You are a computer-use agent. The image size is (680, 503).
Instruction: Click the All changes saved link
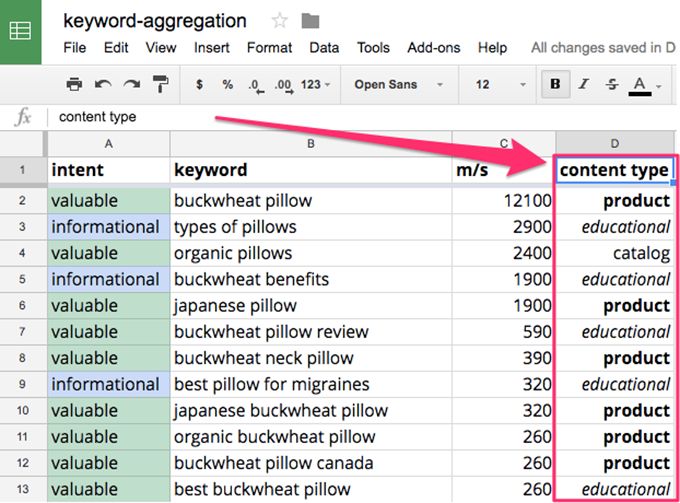[603, 47]
